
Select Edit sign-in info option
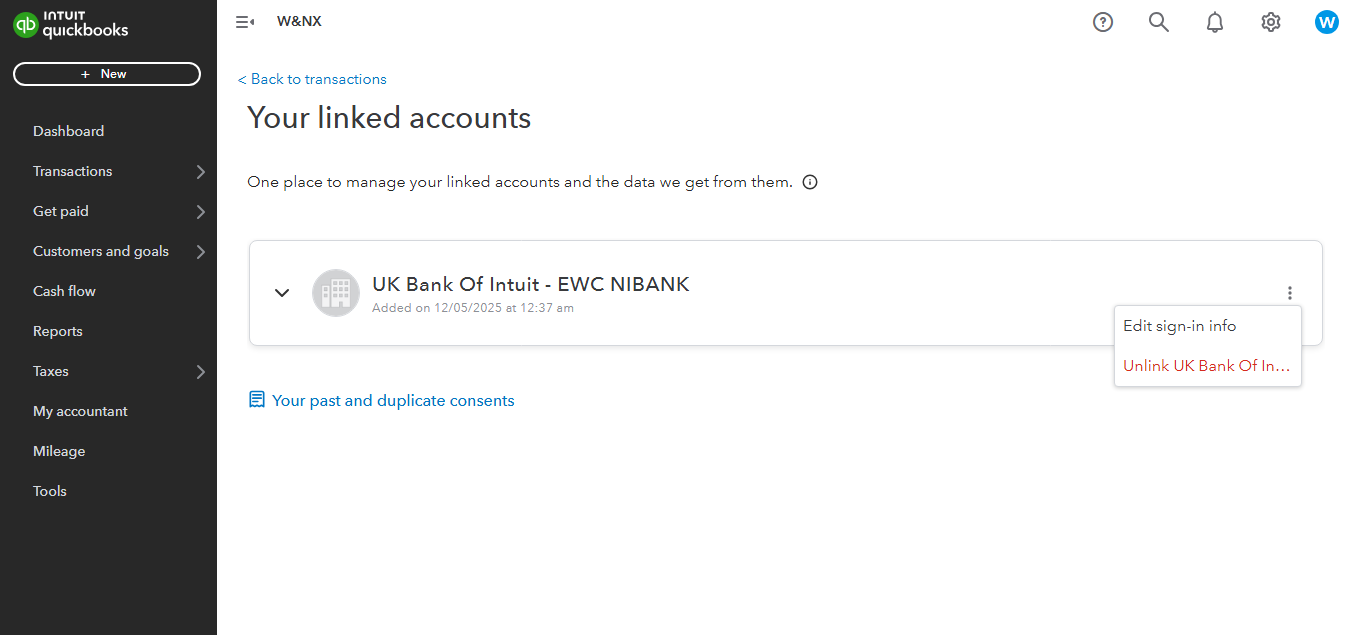click(1180, 326)
